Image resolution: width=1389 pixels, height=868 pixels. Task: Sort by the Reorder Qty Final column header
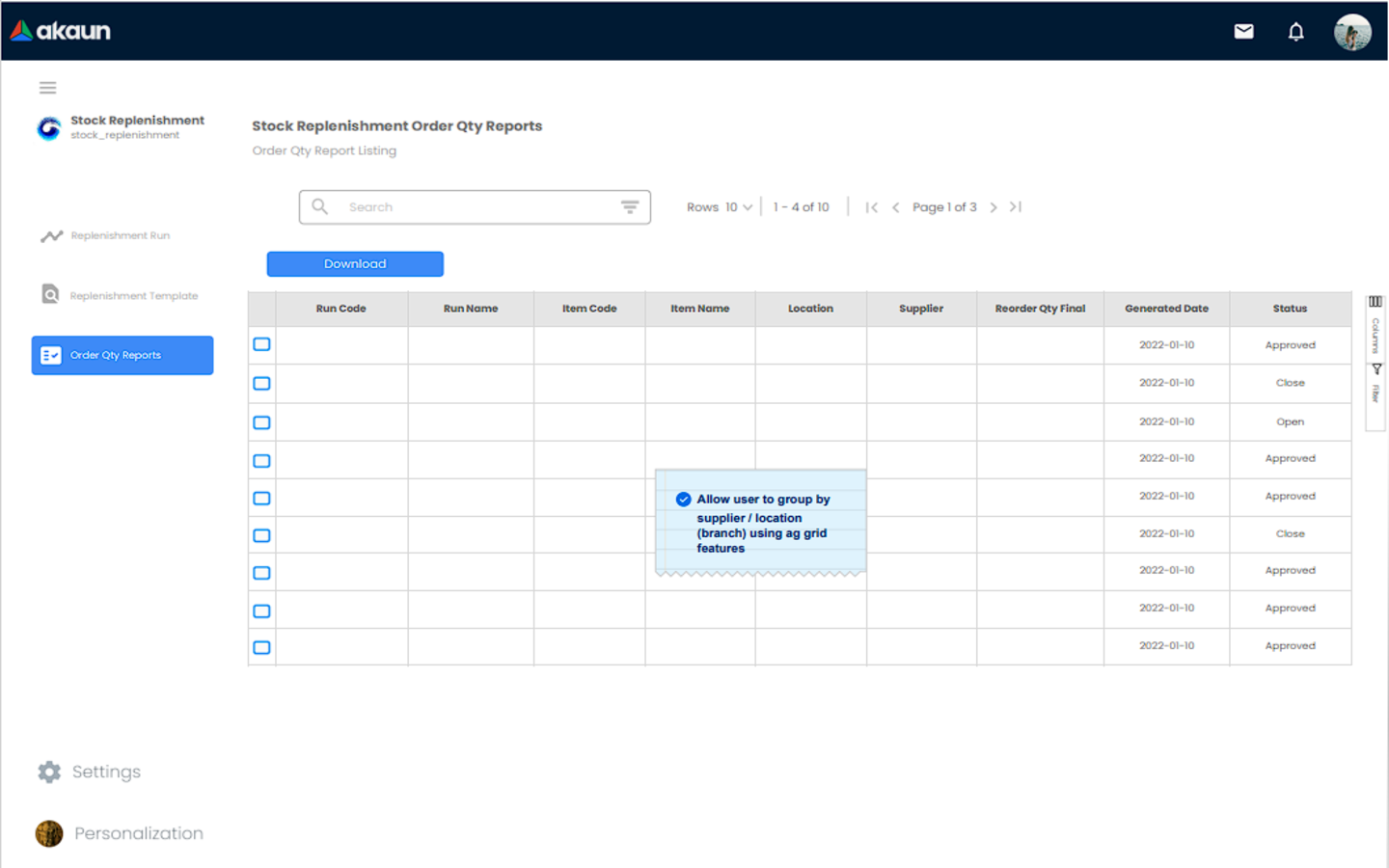coord(1040,309)
